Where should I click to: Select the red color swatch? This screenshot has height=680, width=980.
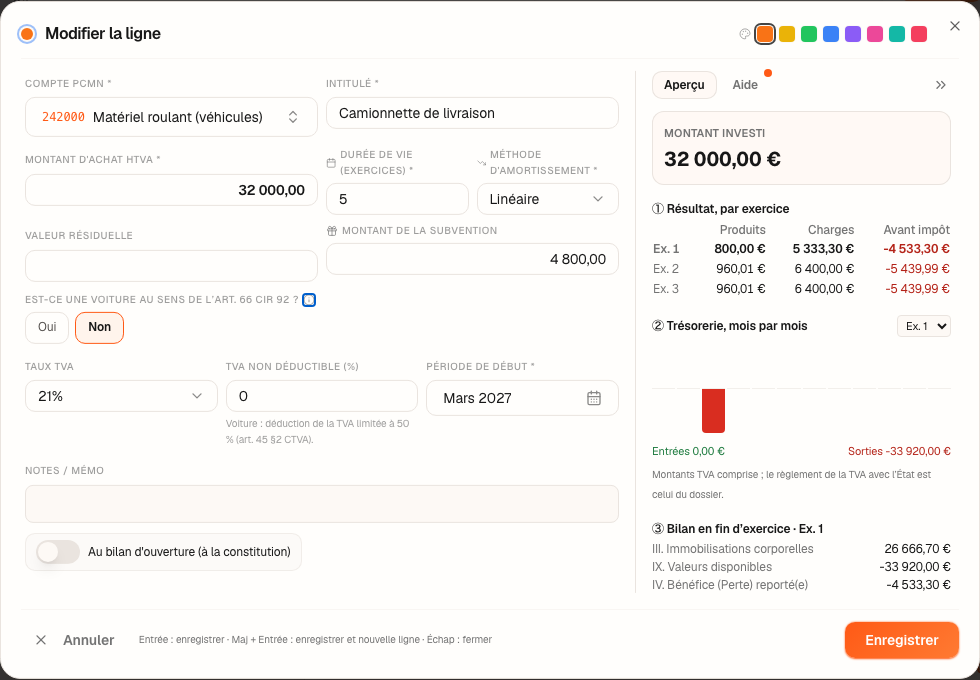[919, 34]
